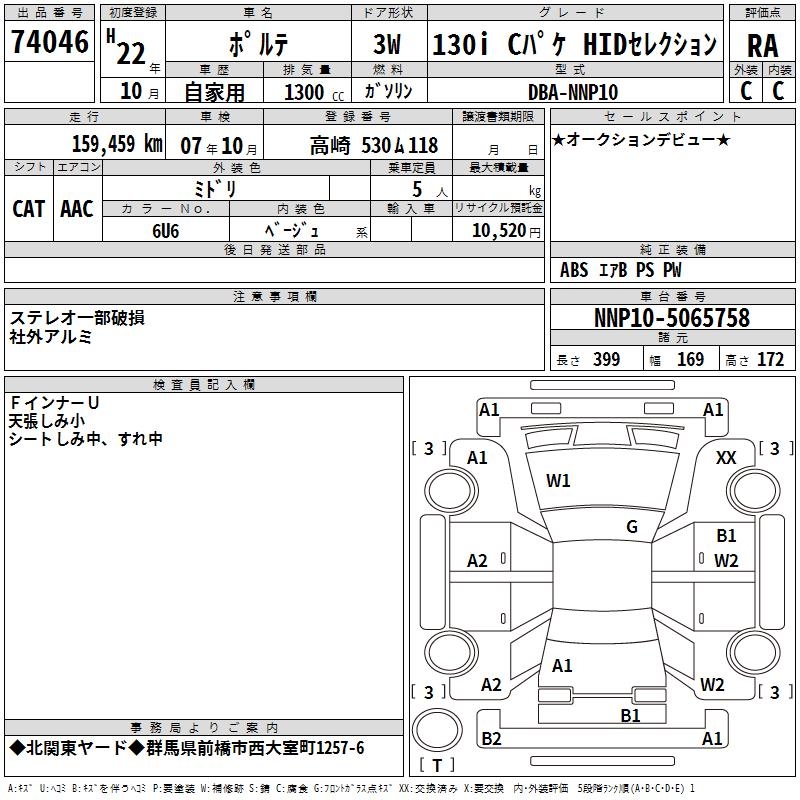Click the RA evaluation score
800x800 pixels.
(x=763, y=46)
